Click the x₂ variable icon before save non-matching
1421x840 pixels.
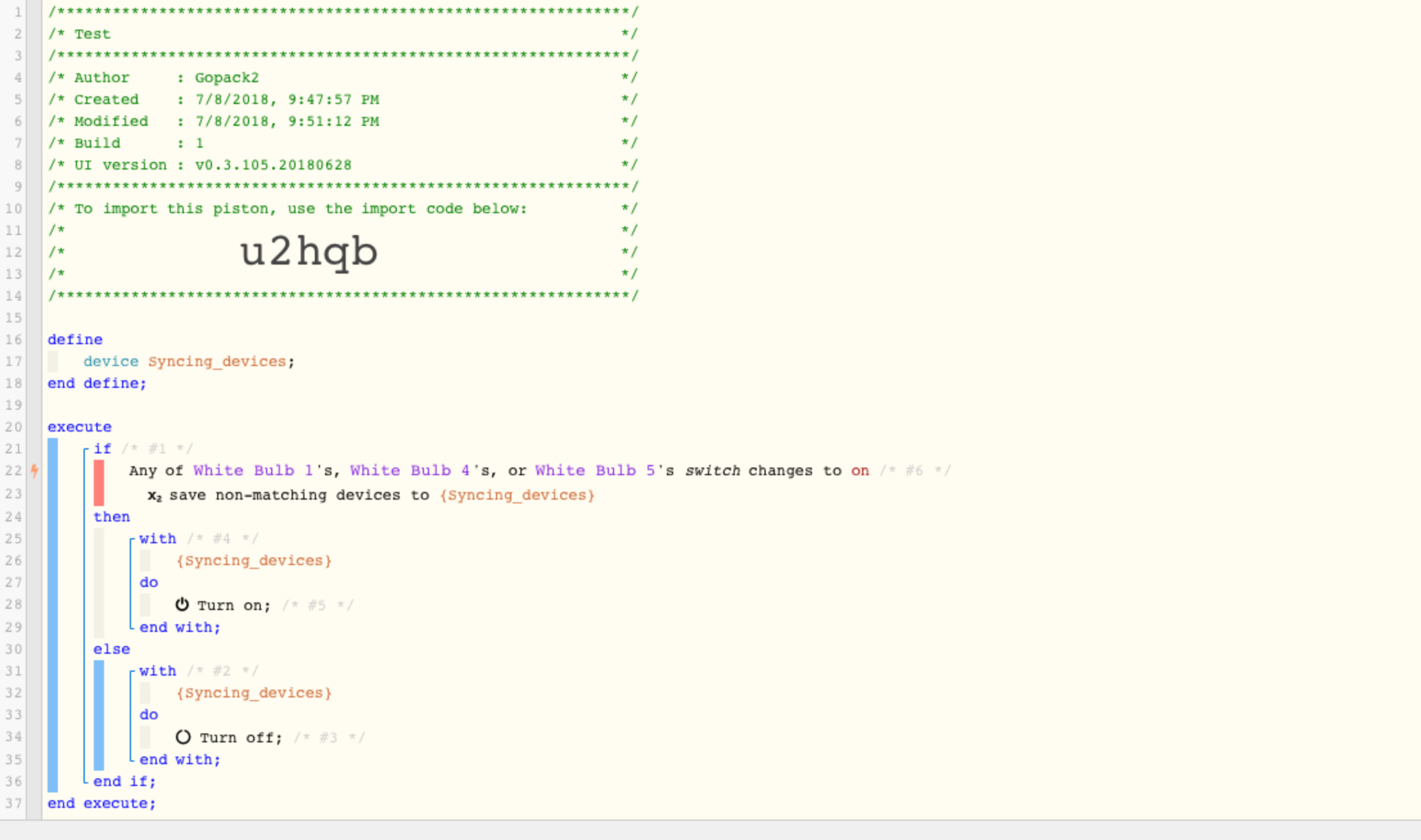tap(155, 496)
